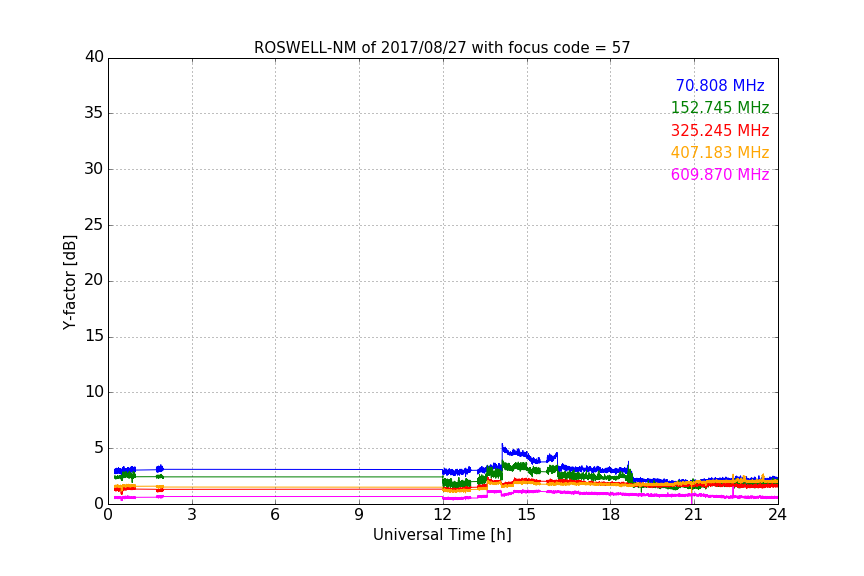Click the x-axis tick label 12
Screen dimensions: 864x576
(442, 515)
